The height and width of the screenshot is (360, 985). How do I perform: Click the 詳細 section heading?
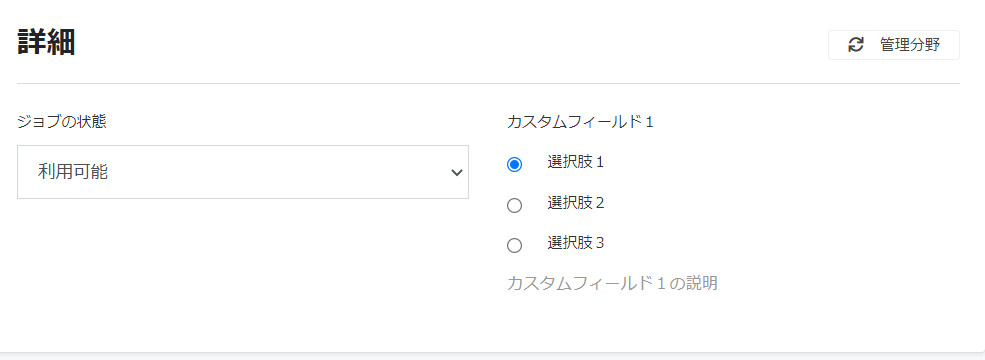click(x=46, y=43)
